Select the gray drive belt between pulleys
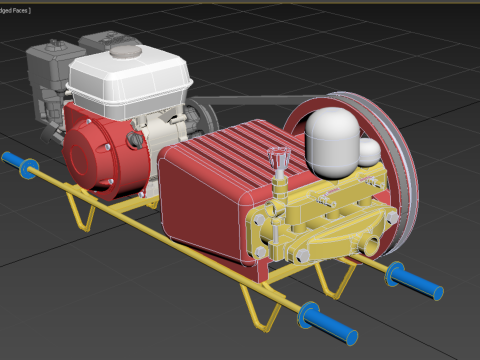 tap(260, 99)
